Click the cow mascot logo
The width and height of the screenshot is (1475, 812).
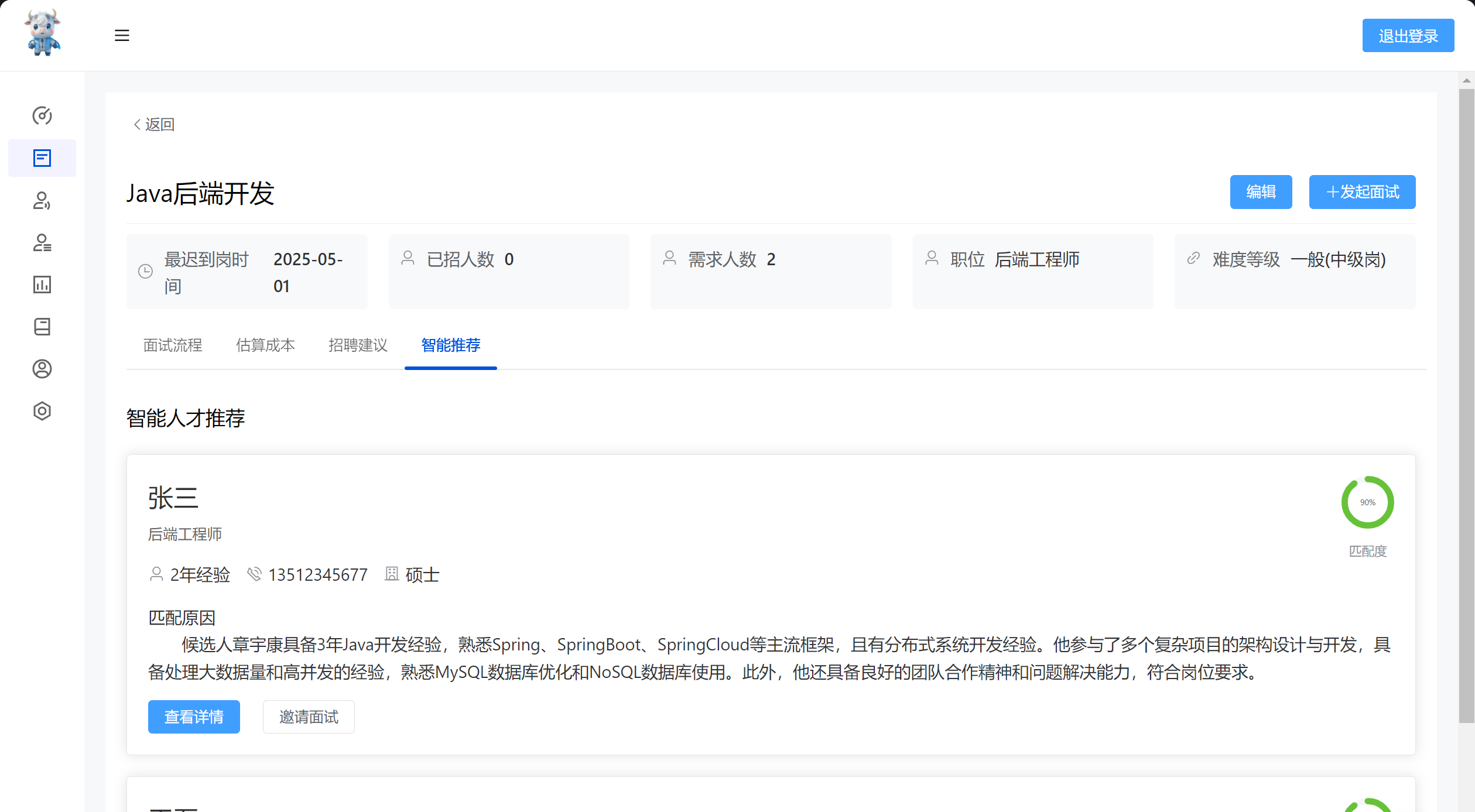point(42,33)
